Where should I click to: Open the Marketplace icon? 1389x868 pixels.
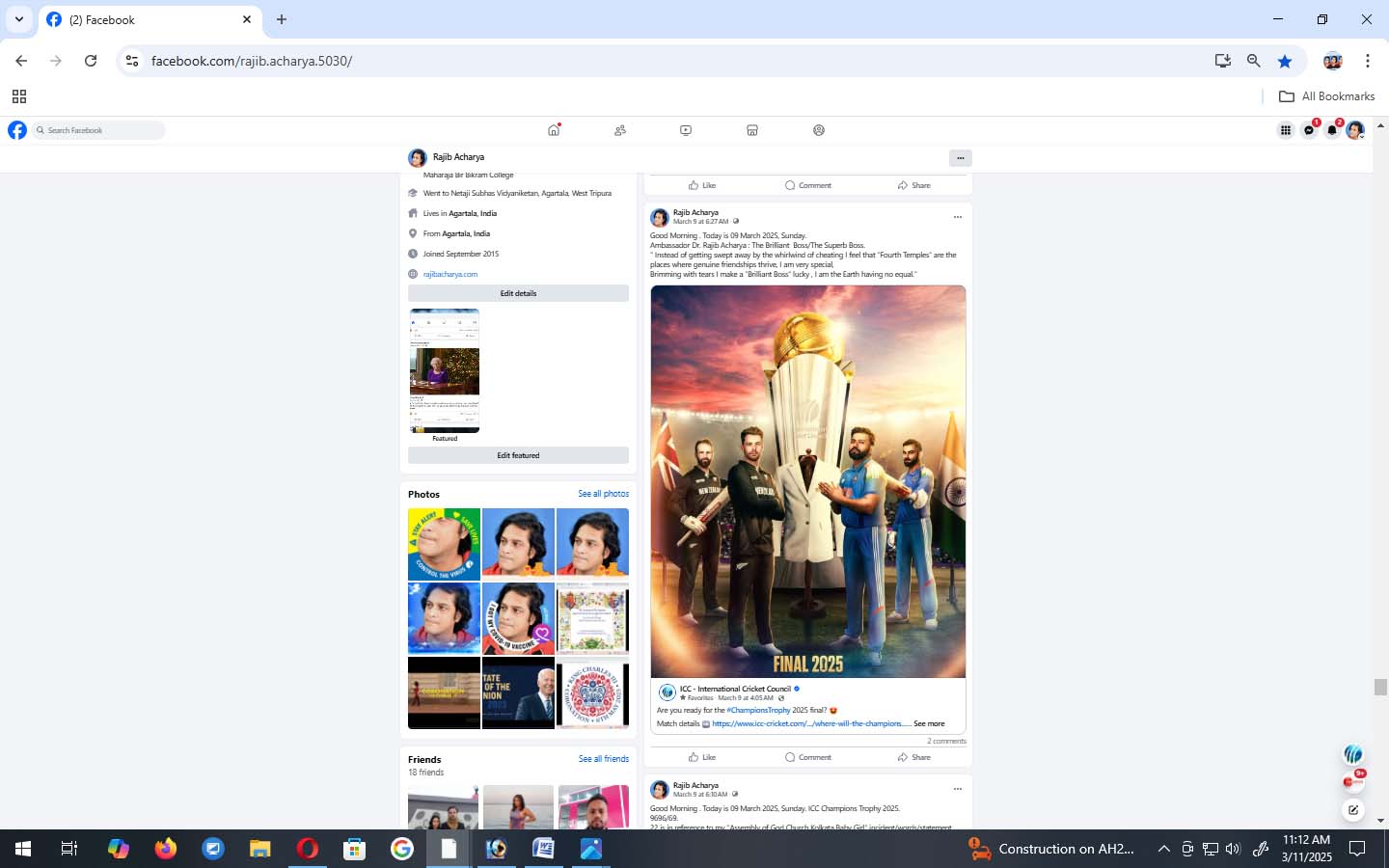point(752,130)
